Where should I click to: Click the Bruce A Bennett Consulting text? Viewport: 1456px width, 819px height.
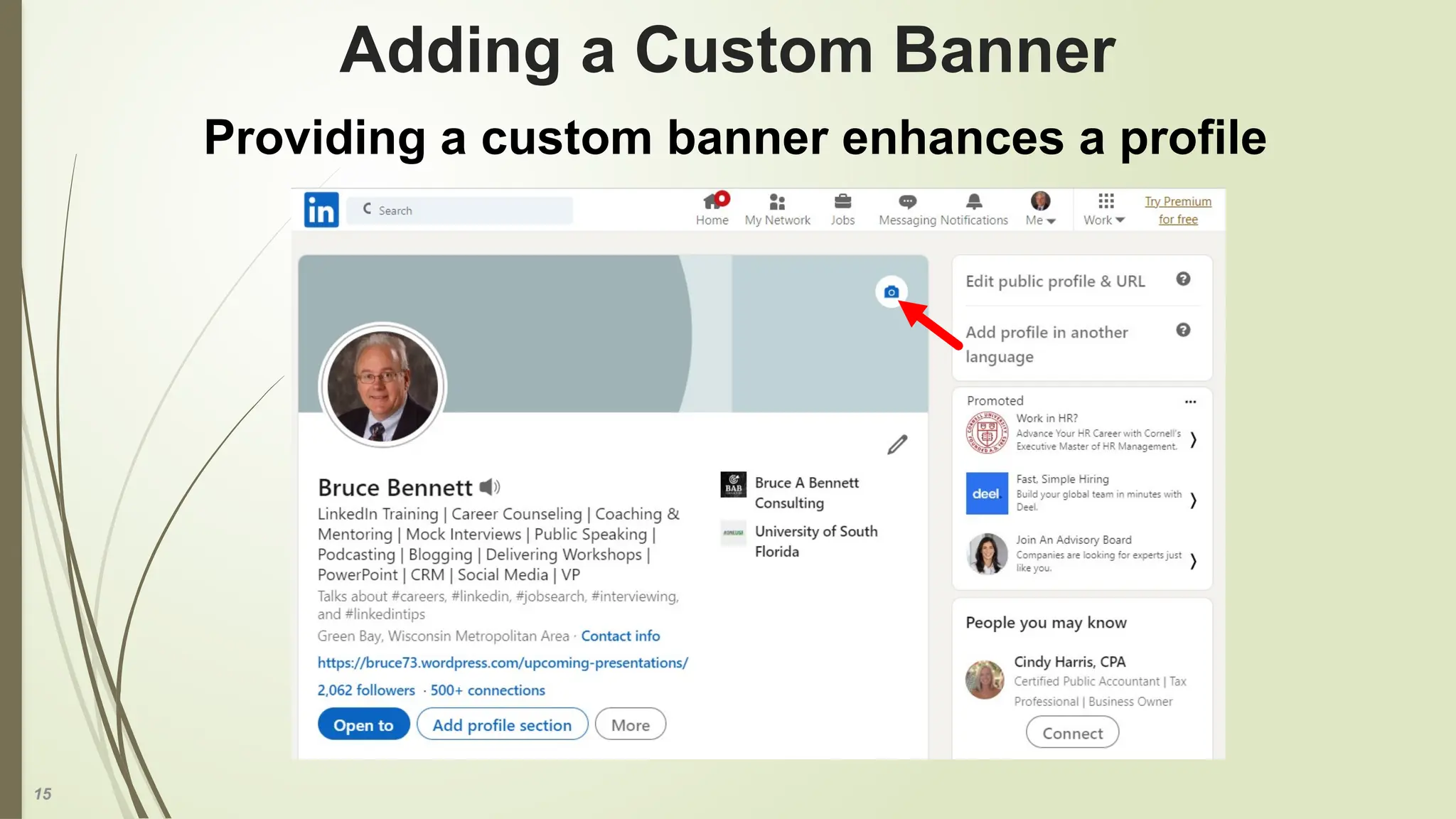[x=807, y=493]
